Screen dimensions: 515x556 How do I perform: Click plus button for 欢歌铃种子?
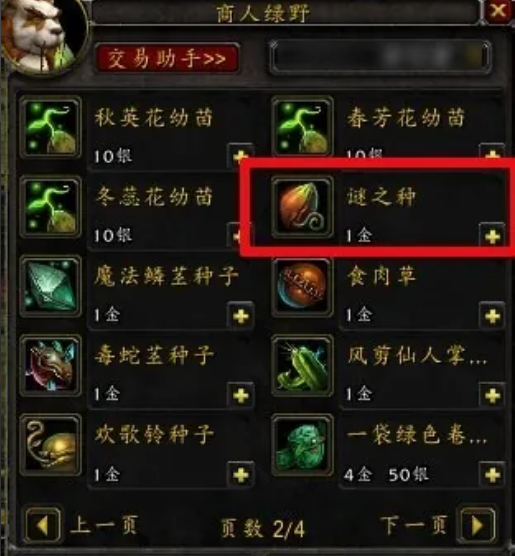(x=240, y=474)
